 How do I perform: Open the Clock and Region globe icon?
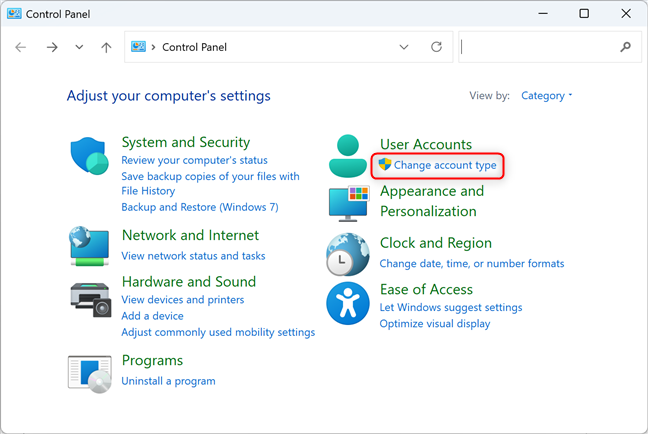(348, 254)
